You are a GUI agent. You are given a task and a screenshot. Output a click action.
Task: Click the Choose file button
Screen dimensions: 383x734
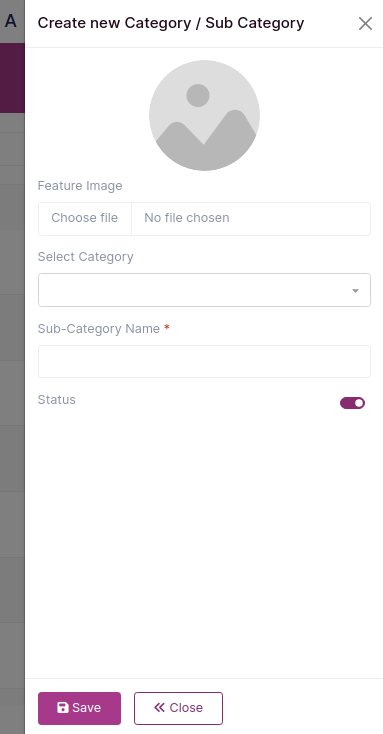tap(85, 218)
